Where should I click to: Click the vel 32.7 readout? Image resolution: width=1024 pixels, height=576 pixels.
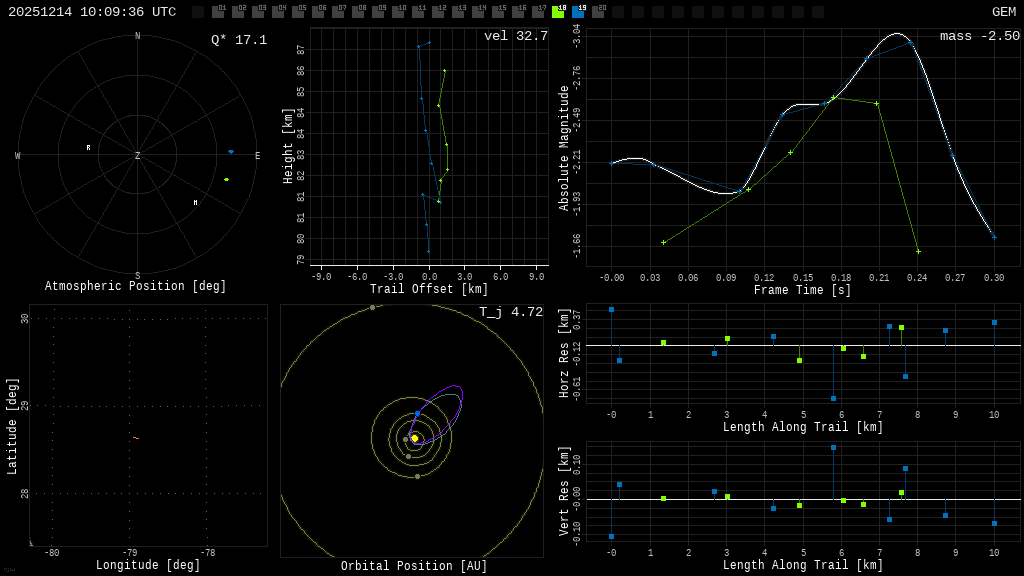point(515,37)
